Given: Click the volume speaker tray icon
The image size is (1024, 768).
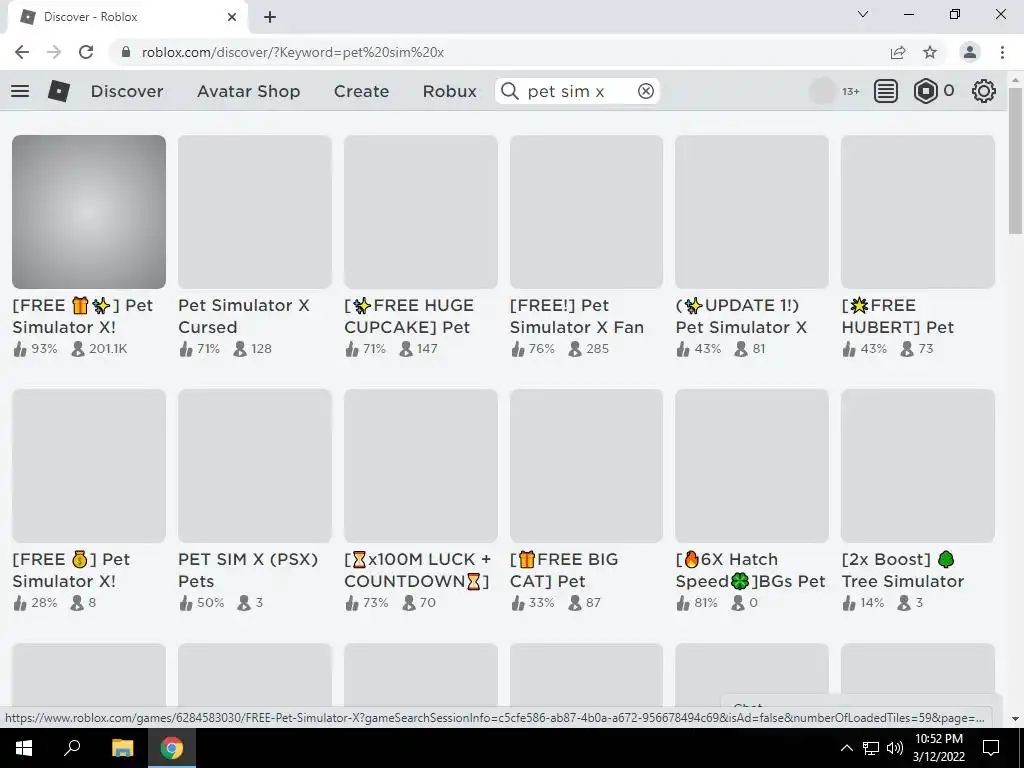Looking at the screenshot, I should [x=895, y=748].
